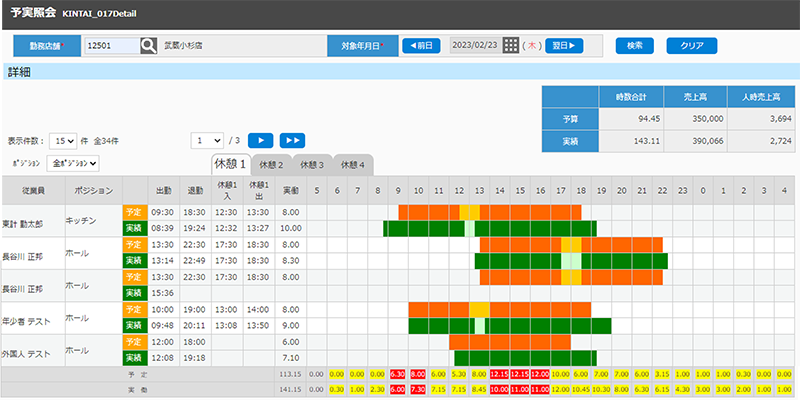The image size is (800, 400).
Task: Click yellow break block in 東計 勤太郎 schedule
Action: point(469,212)
